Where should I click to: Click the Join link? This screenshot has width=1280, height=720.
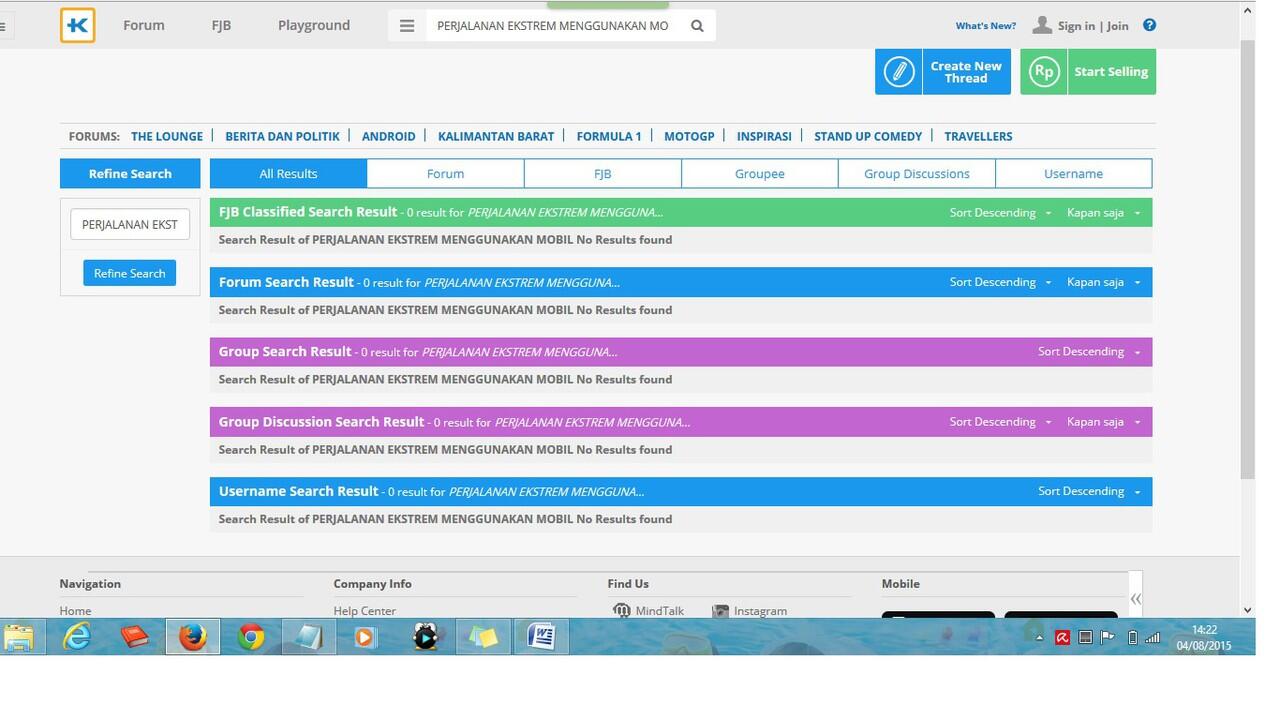pyautogui.click(x=1117, y=26)
